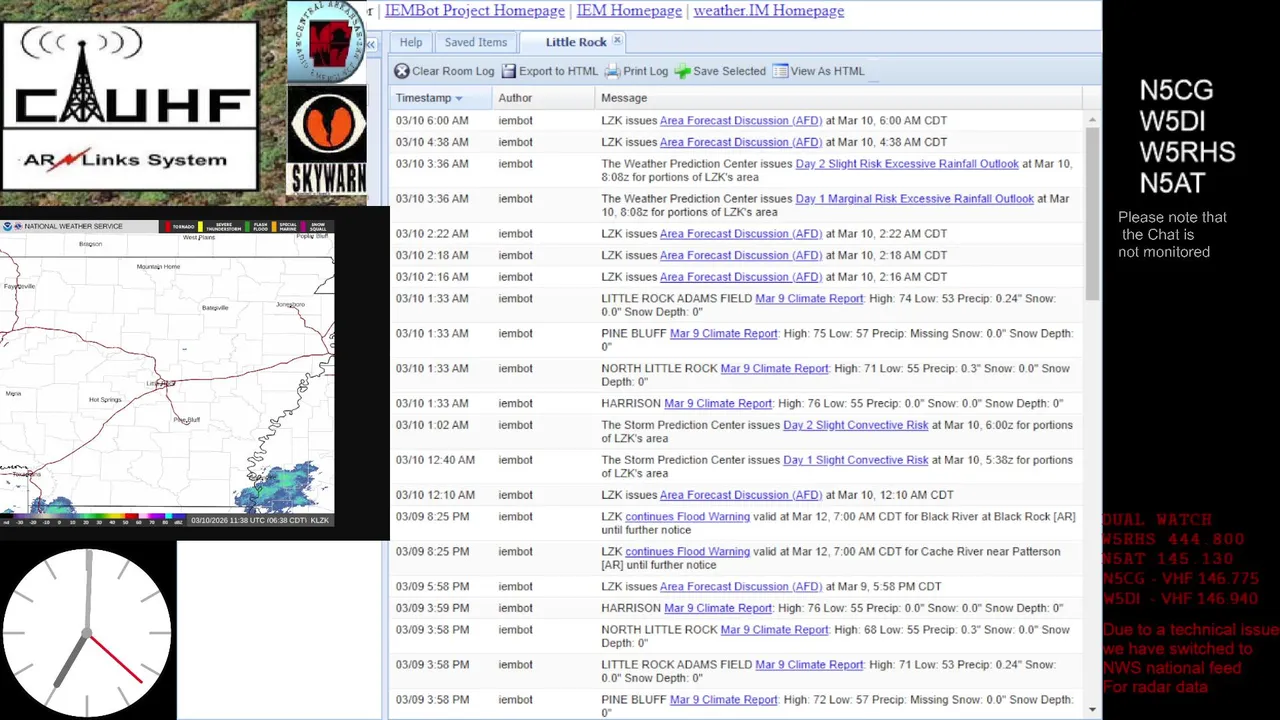Screen dimensions: 1280x720
Task: Click the scrollbar up arrow
Action: tap(1092, 118)
